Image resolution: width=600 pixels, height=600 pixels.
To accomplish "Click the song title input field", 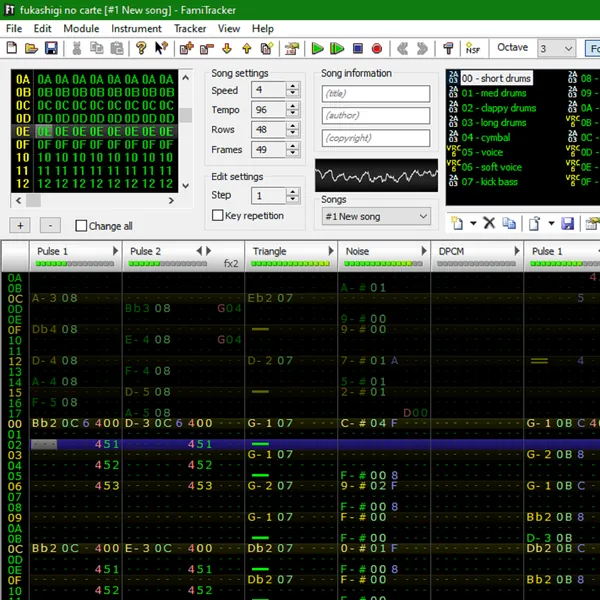I will click(x=376, y=94).
